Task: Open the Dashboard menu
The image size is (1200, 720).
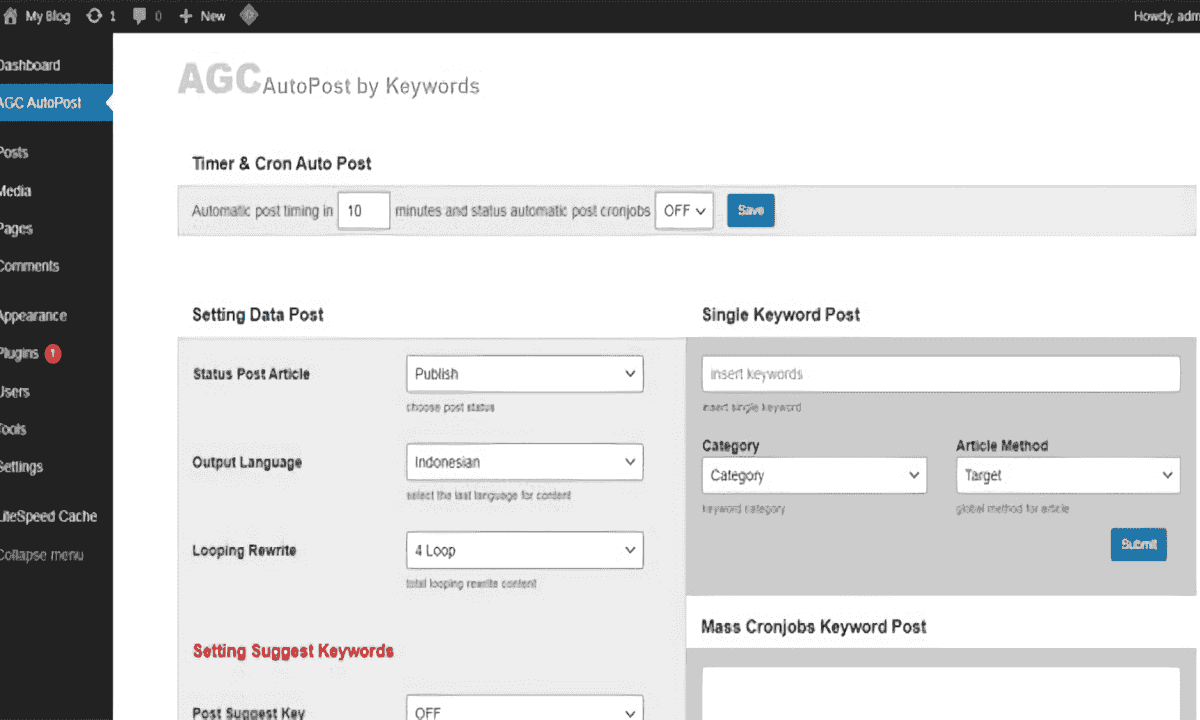Action: click(x=30, y=65)
